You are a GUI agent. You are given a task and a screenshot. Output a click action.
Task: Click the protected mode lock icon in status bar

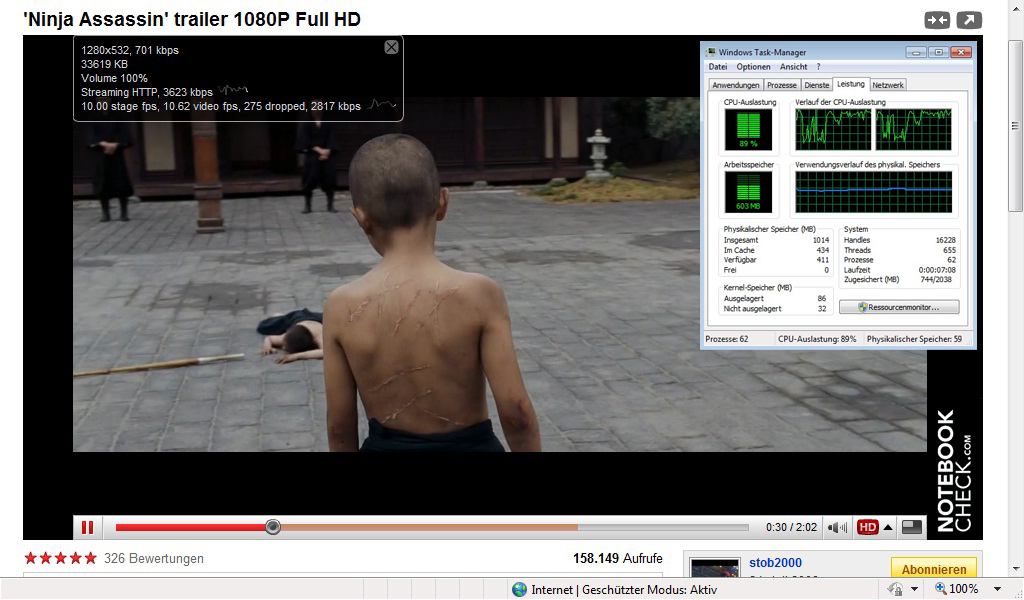click(895, 590)
